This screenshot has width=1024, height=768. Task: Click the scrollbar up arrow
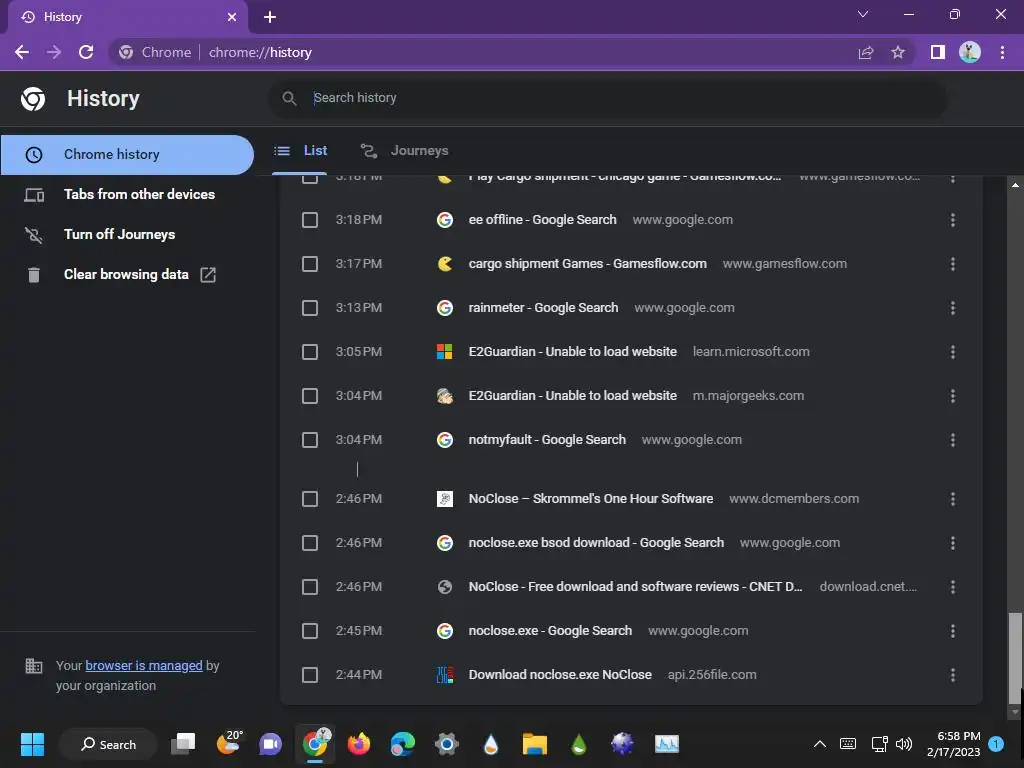tap(1015, 185)
